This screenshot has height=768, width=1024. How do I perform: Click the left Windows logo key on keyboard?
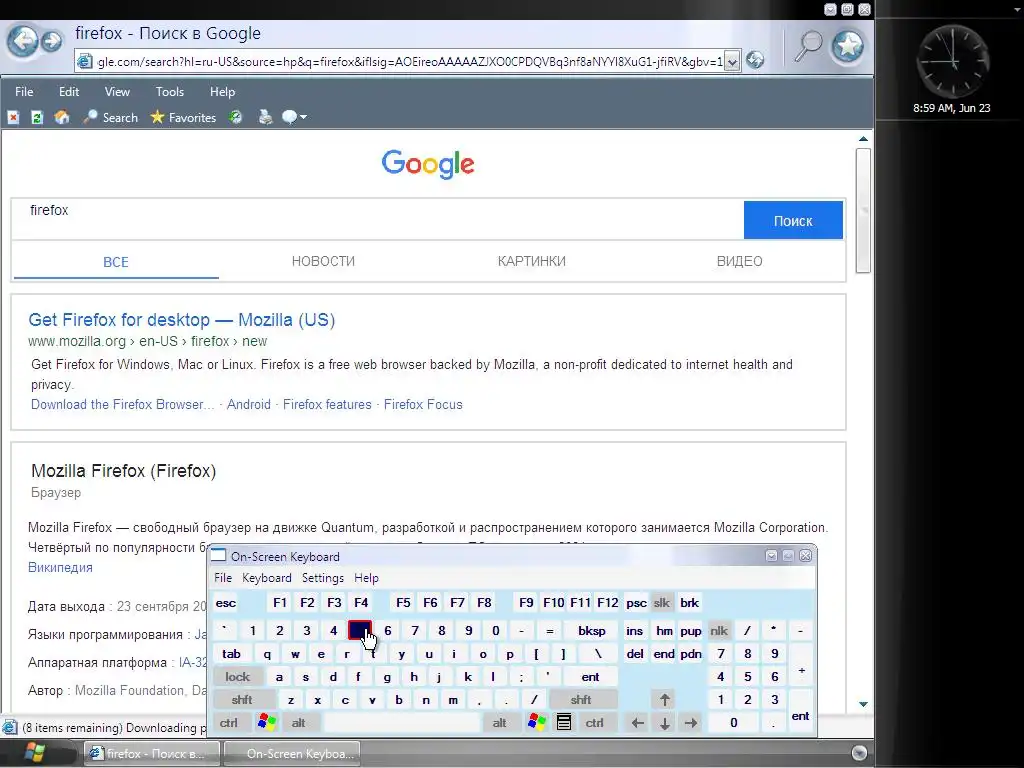pyautogui.click(x=266, y=722)
